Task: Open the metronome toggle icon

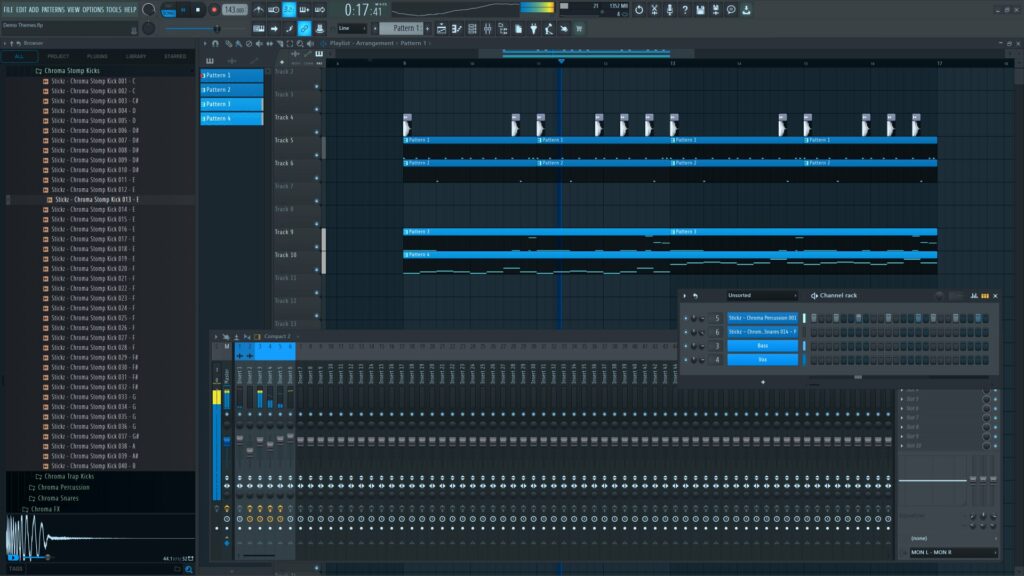Action: click(x=259, y=10)
